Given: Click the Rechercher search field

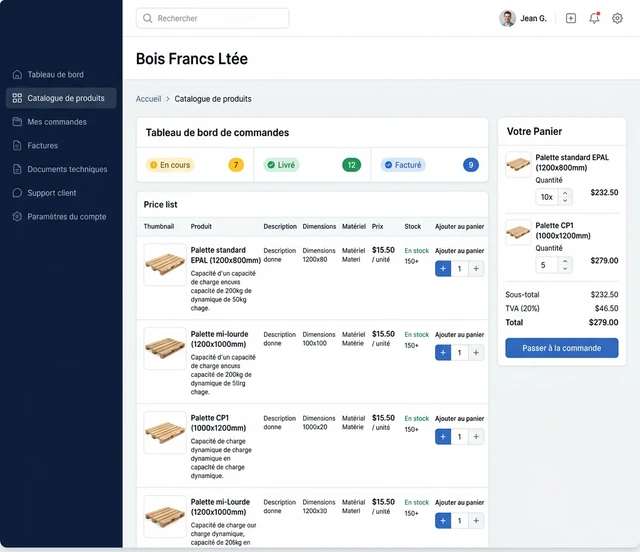Looking at the screenshot, I should tap(212, 18).
